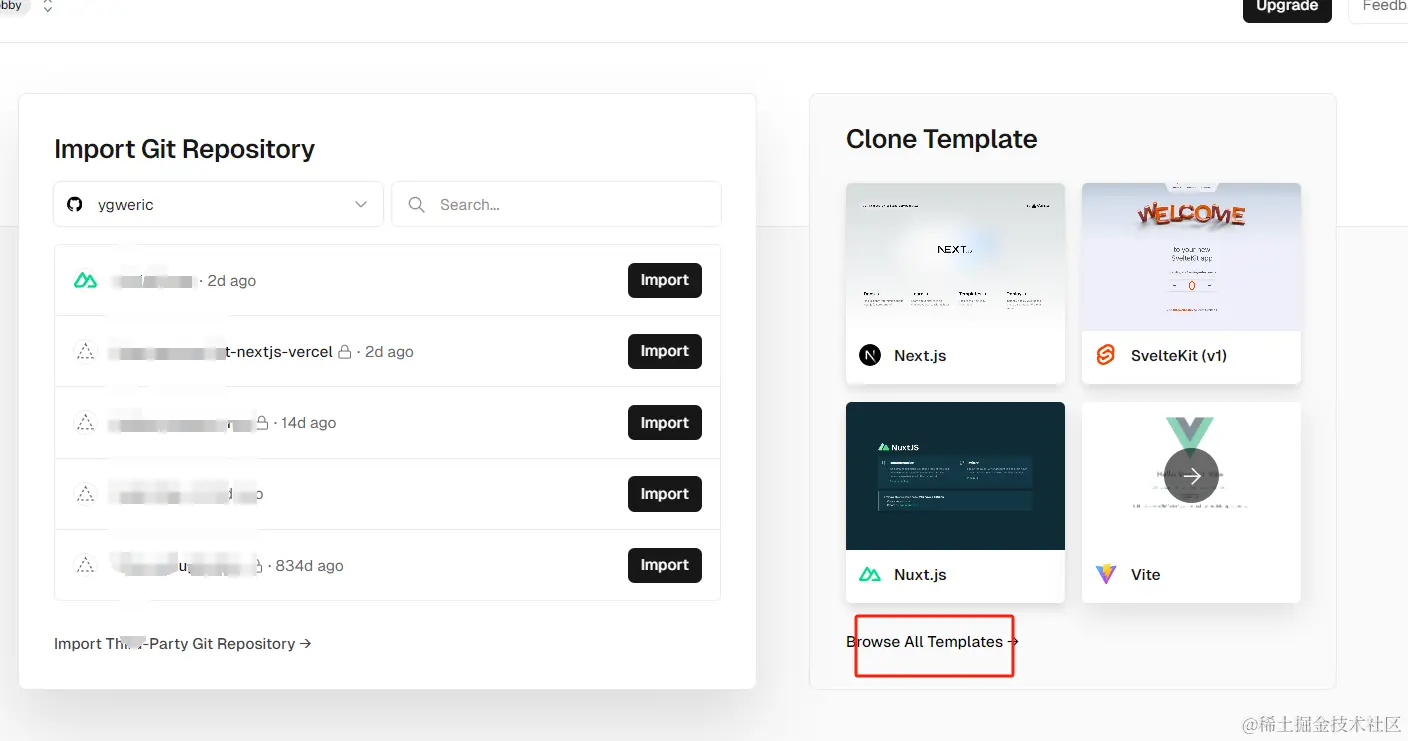This screenshot has width=1408, height=741.
Task: Click the Vite logo icon
Action: click(1106, 574)
